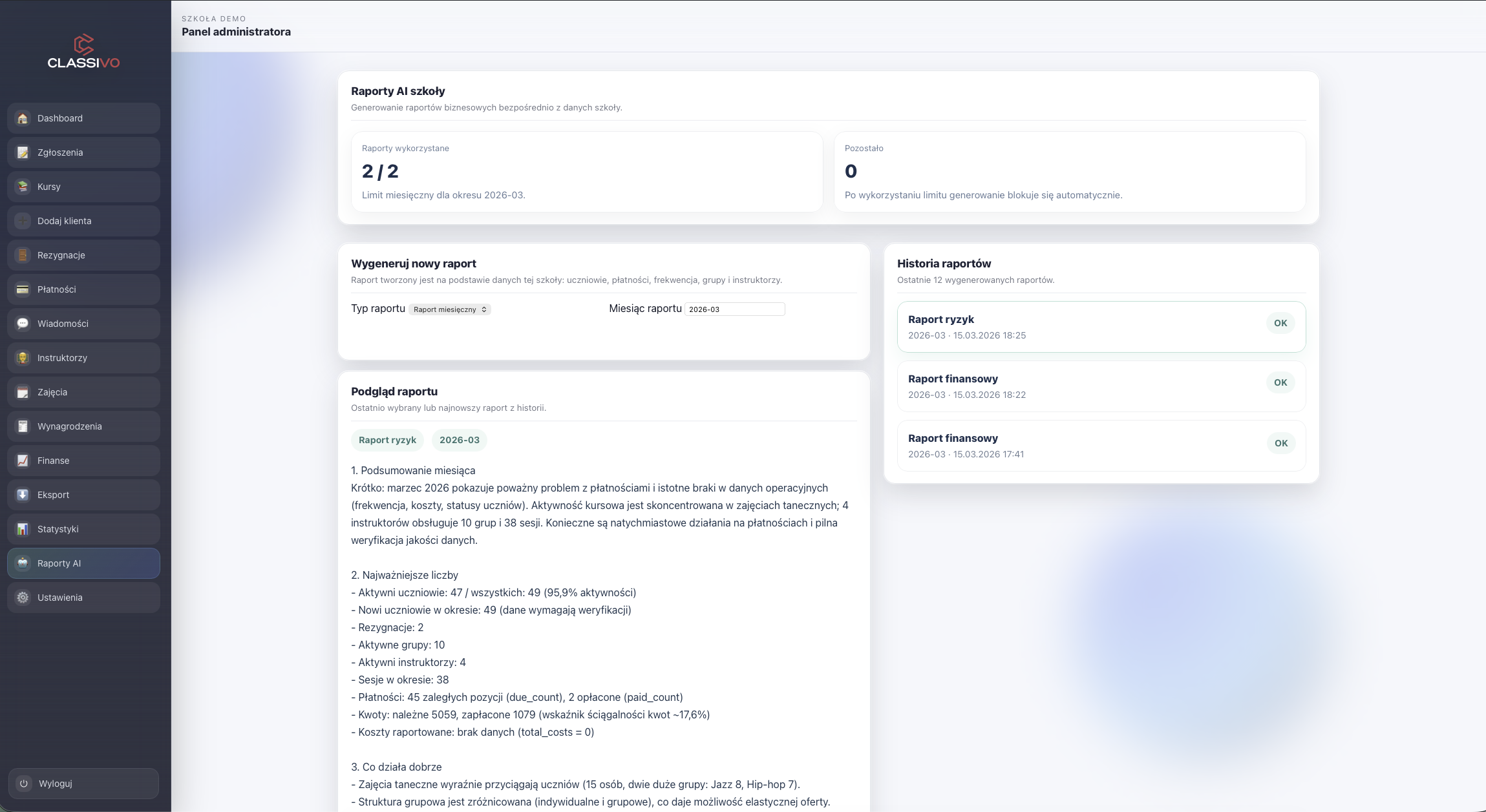Image resolution: width=1486 pixels, height=812 pixels.
Task: Select Raport finansowy generated at 17:41
Action: pyautogui.click(x=1100, y=446)
